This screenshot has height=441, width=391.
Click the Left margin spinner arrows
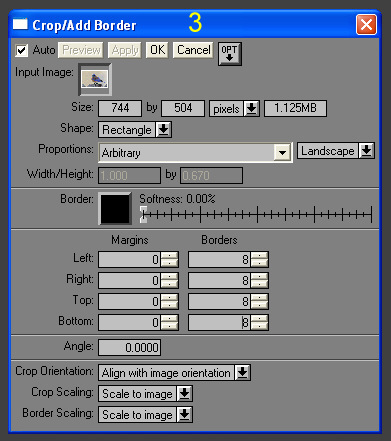tap(169, 259)
